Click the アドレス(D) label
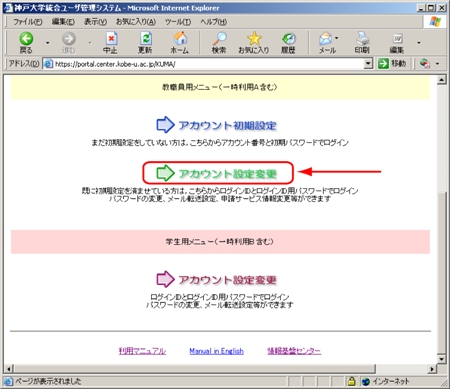450x389 pixels. 24,63
